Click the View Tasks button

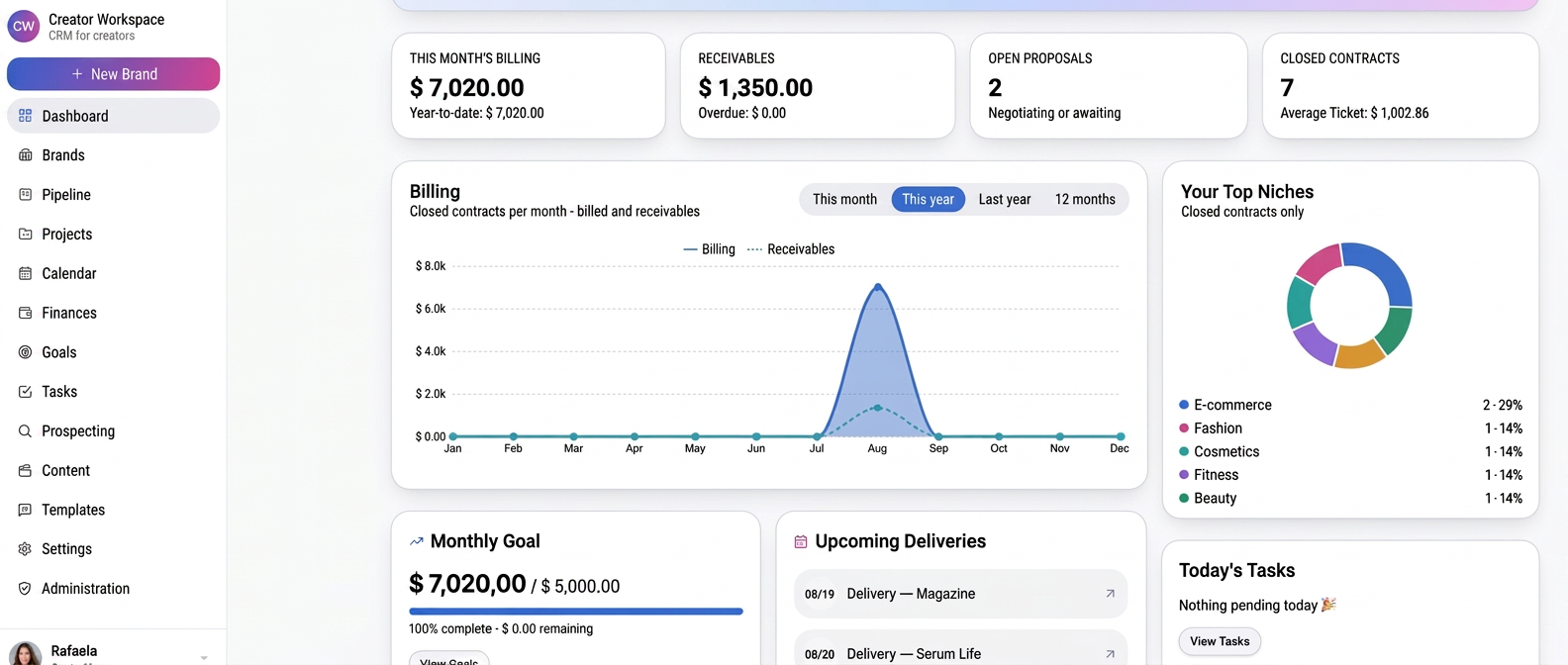[x=1220, y=641]
